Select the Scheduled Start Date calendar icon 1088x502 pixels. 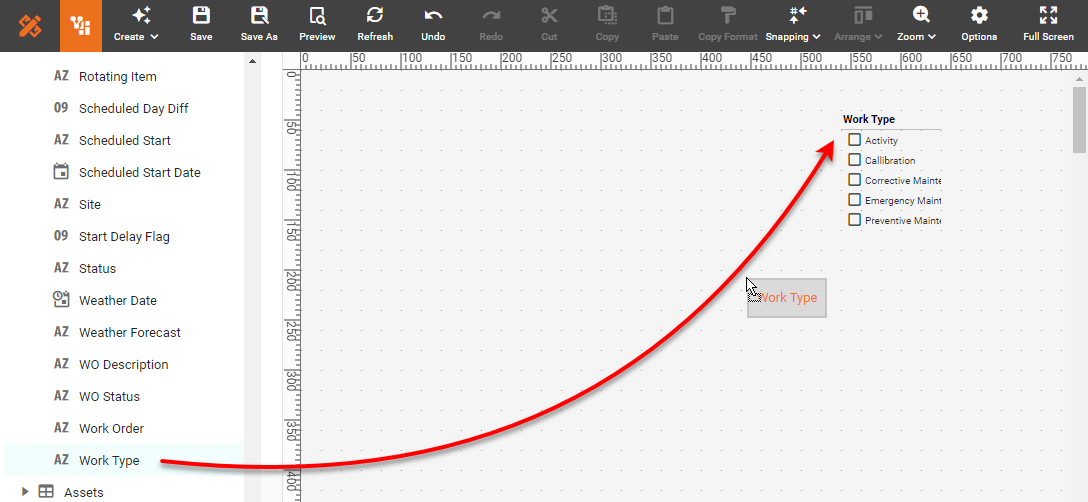tap(61, 172)
